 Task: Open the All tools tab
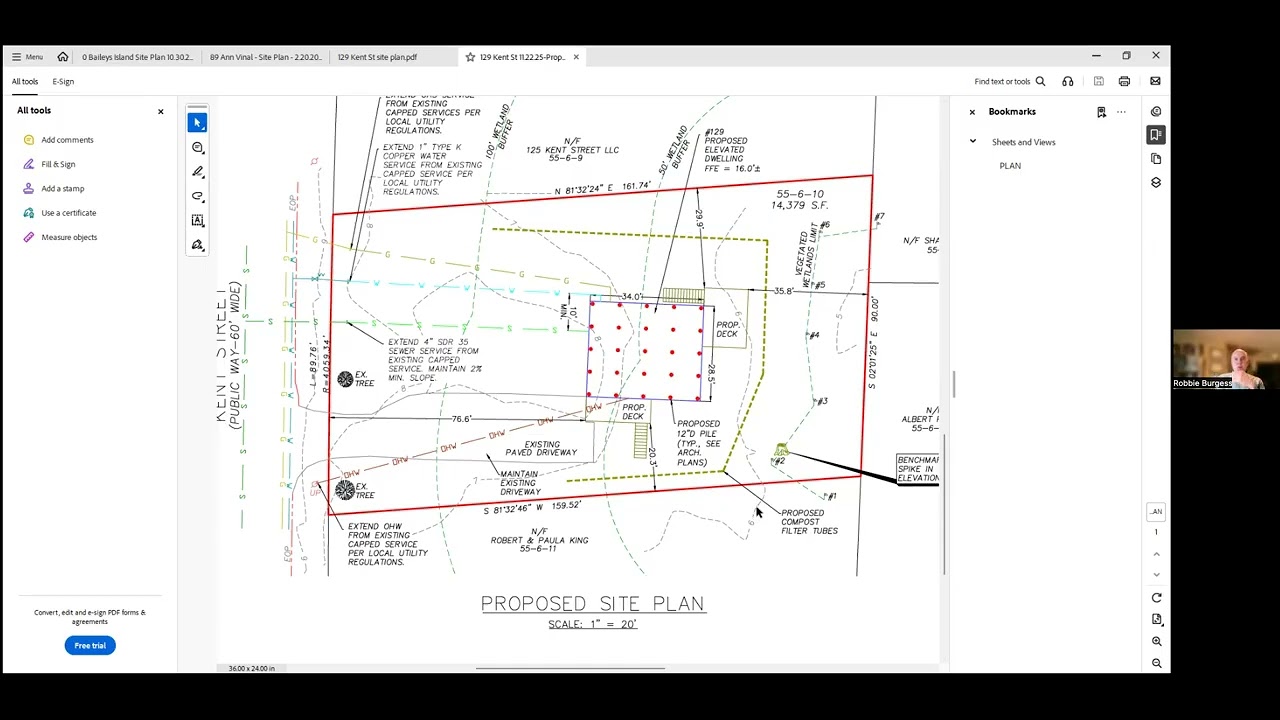25,81
